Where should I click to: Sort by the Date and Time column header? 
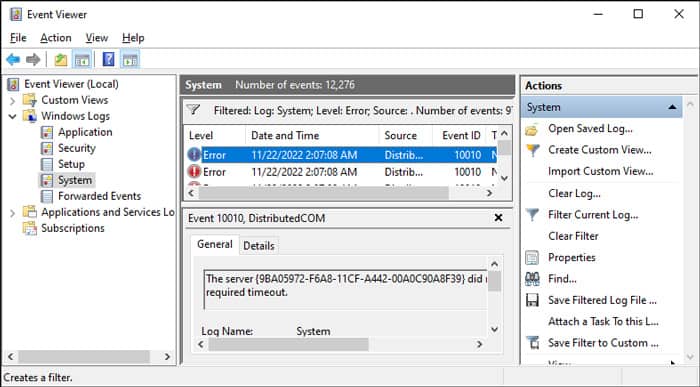(312, 135)
